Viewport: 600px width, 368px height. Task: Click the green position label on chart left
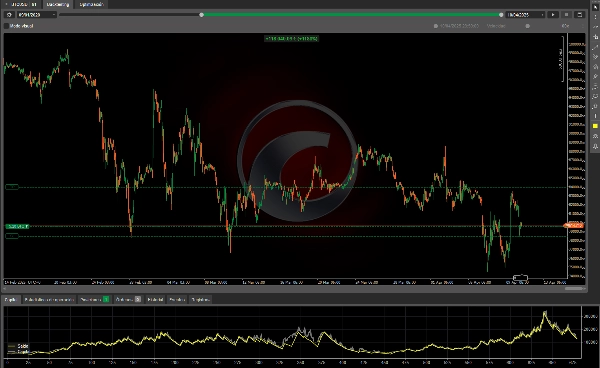click(17, 226)
